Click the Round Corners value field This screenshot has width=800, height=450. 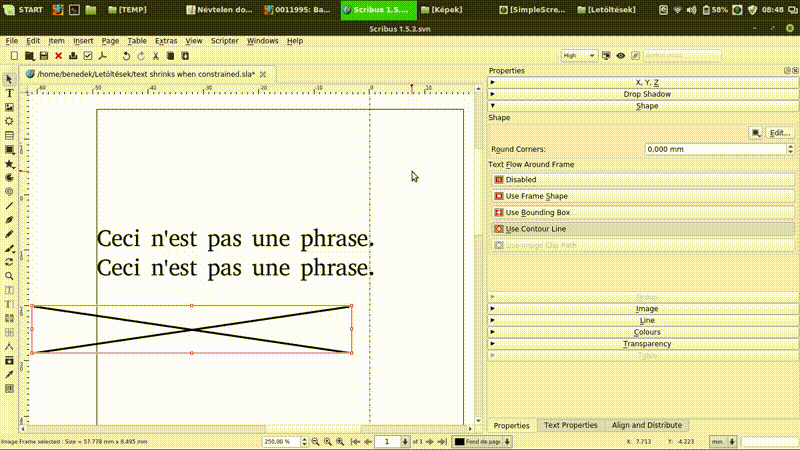point(717,149)
